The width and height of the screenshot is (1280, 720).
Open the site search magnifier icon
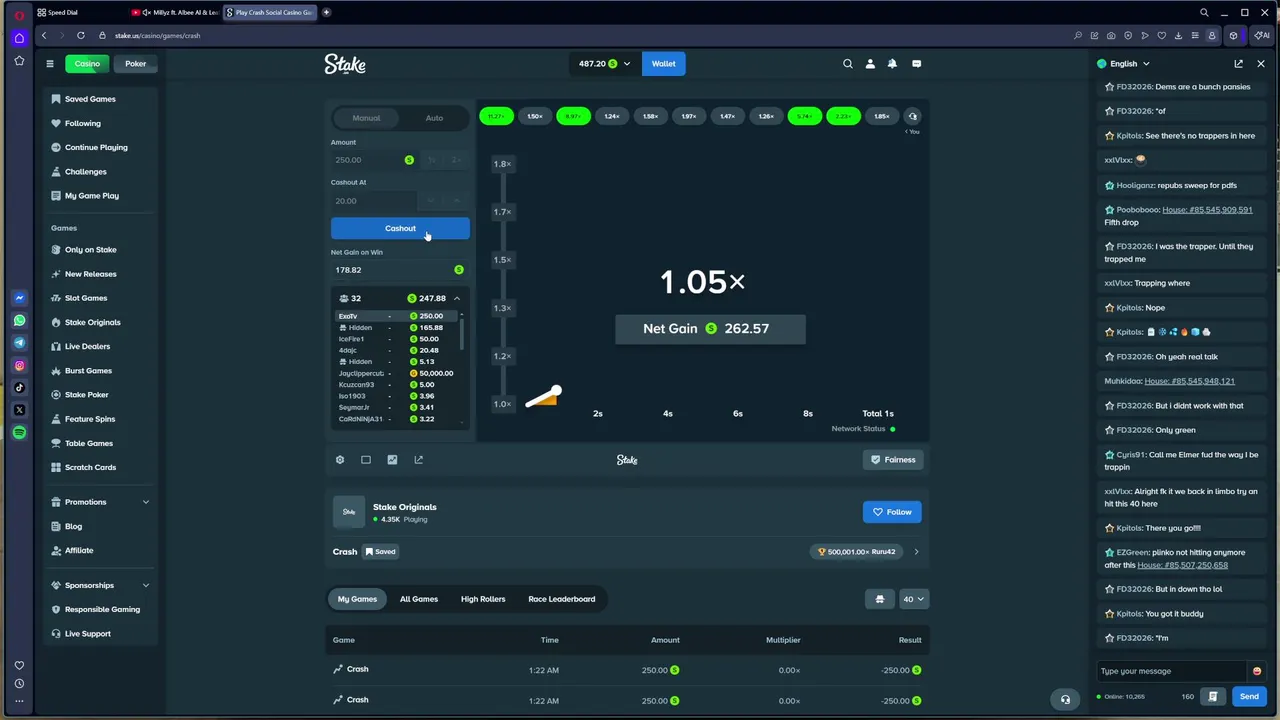pyautogui.click(x=848, y=64)
